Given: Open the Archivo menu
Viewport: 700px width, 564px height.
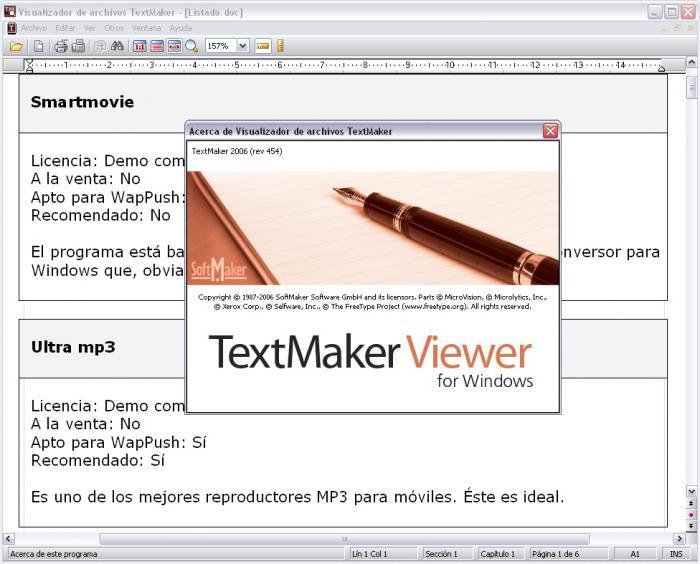Looking at the screenshot, I should click(x=33, y=28).
